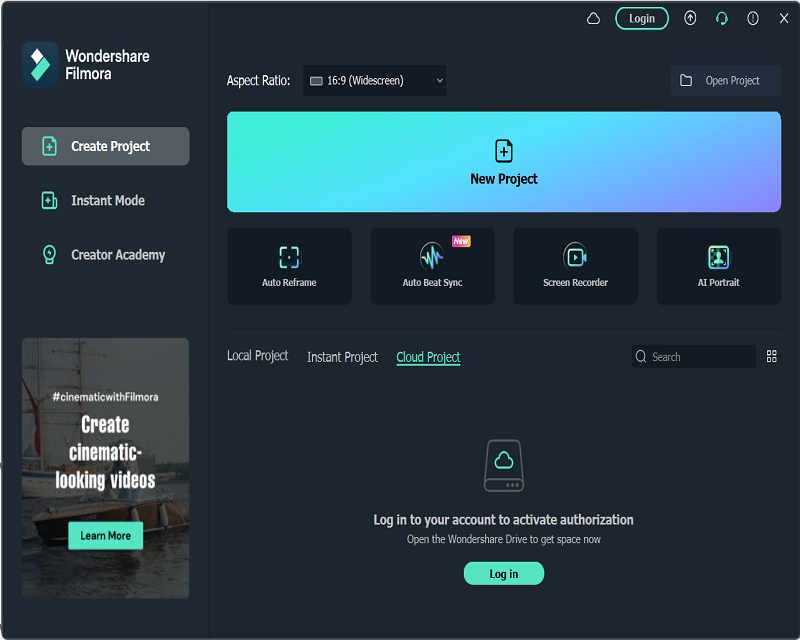
Task: Launch the Auto Beat Sync tool
Action: [x=432, y=266]
